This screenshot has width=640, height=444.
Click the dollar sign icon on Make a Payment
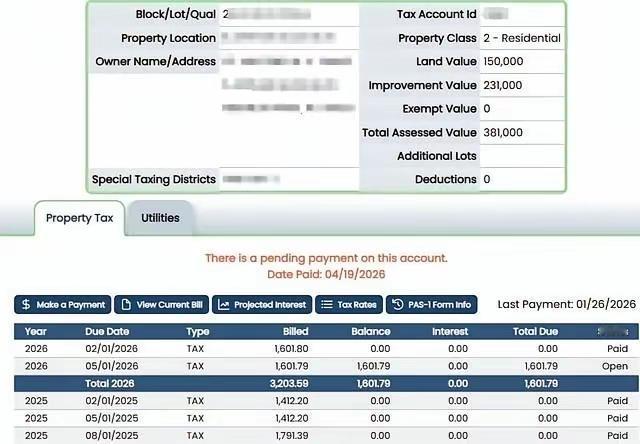(x=26, y=304)
